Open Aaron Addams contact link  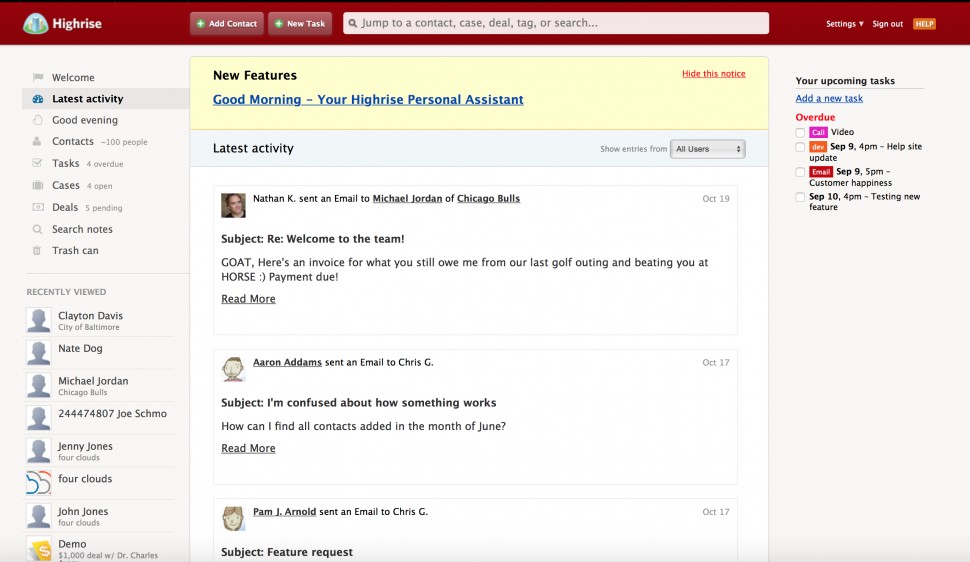[287, 362]
